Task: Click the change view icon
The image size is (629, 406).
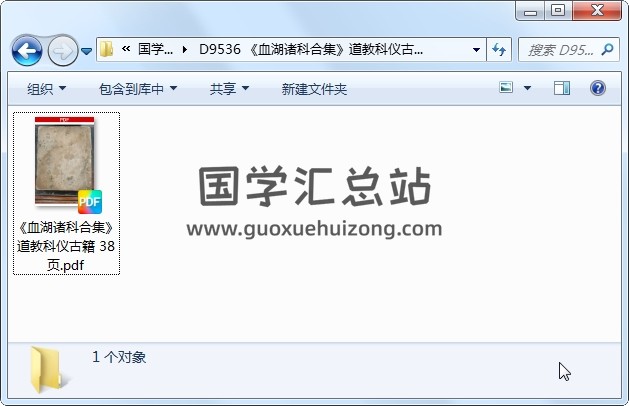Action: point(506,87)
